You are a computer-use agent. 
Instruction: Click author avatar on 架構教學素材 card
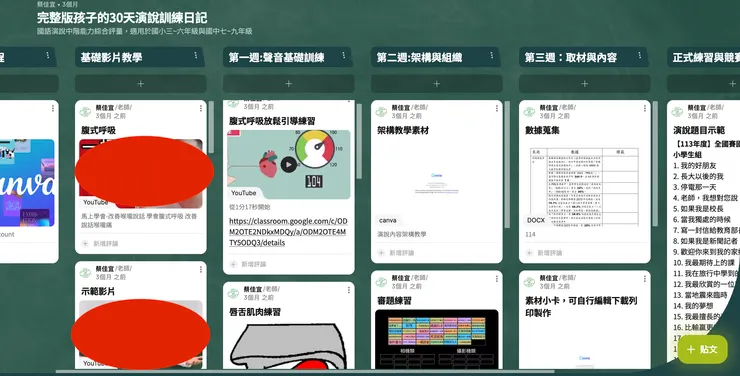[381, 111]
